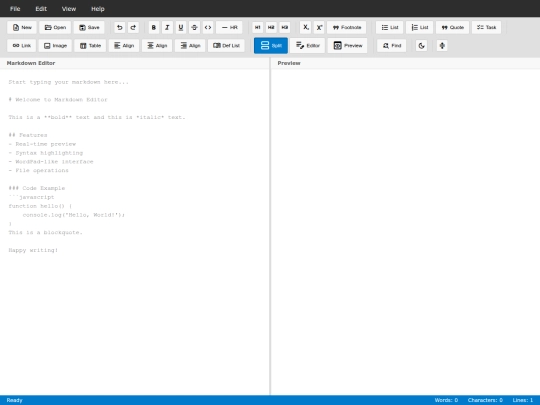Click the Open file button
540x405 pixels.
[55, 28]
